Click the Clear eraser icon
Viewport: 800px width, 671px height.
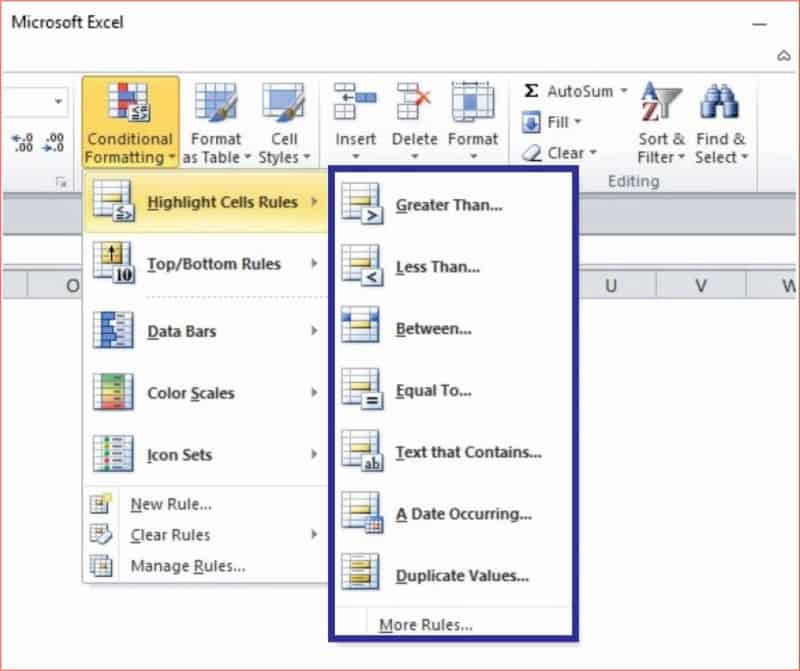(532, 153)
